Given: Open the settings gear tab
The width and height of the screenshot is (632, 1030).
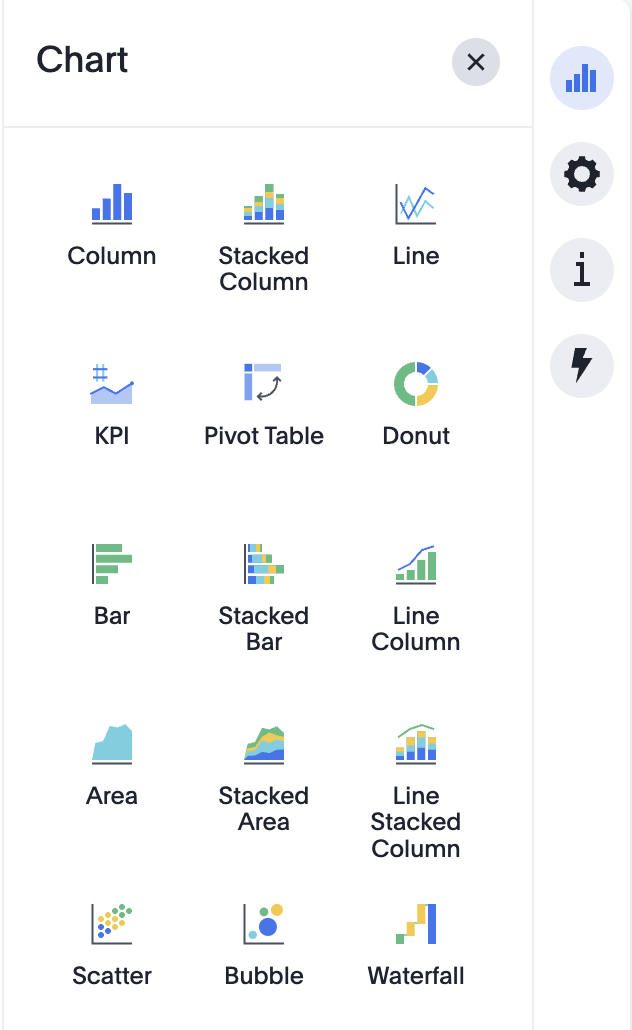Looking at the screenshot, I should (582, 175).
